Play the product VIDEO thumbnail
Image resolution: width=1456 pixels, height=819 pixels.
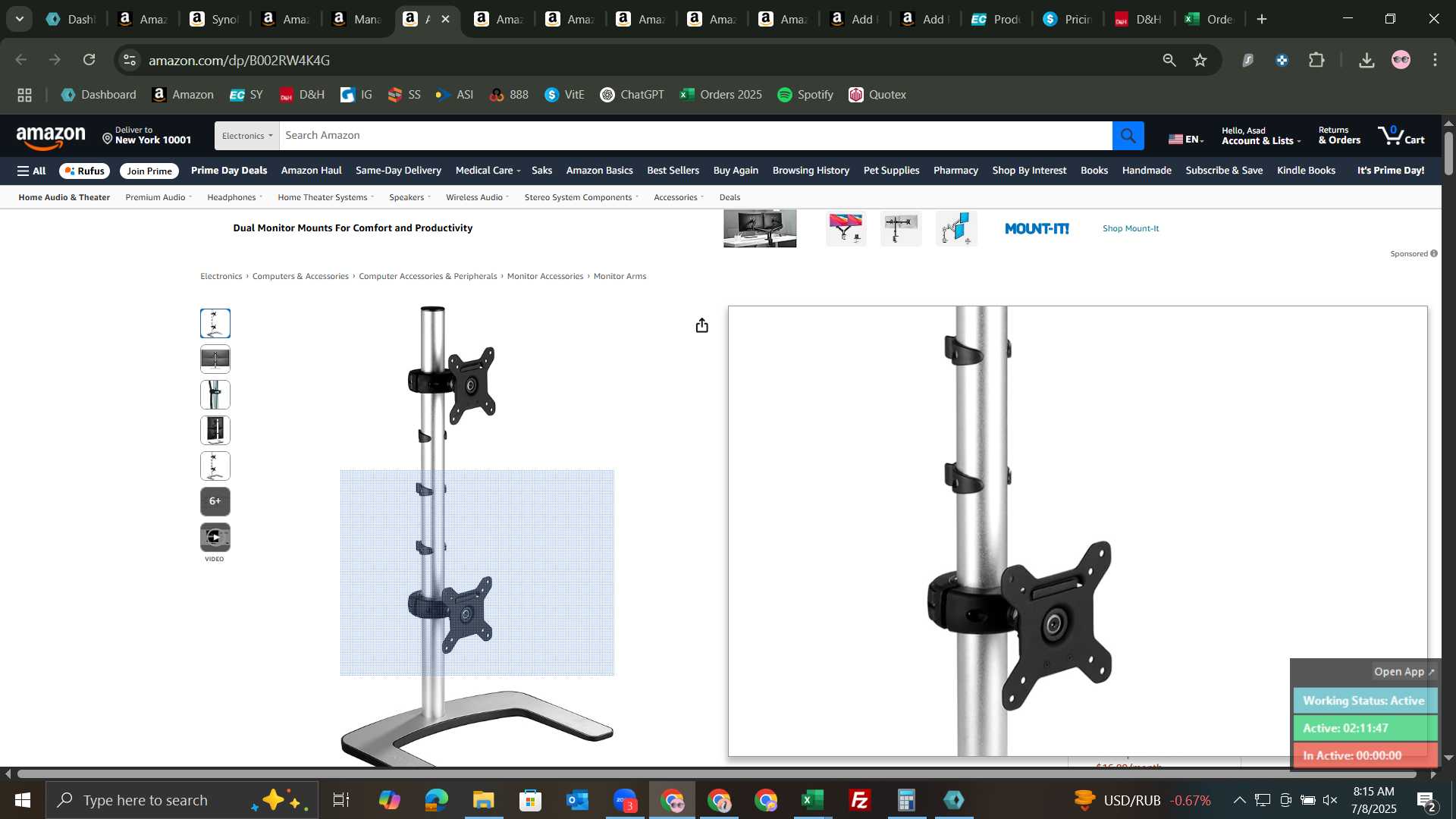click(x=215, y=537)
